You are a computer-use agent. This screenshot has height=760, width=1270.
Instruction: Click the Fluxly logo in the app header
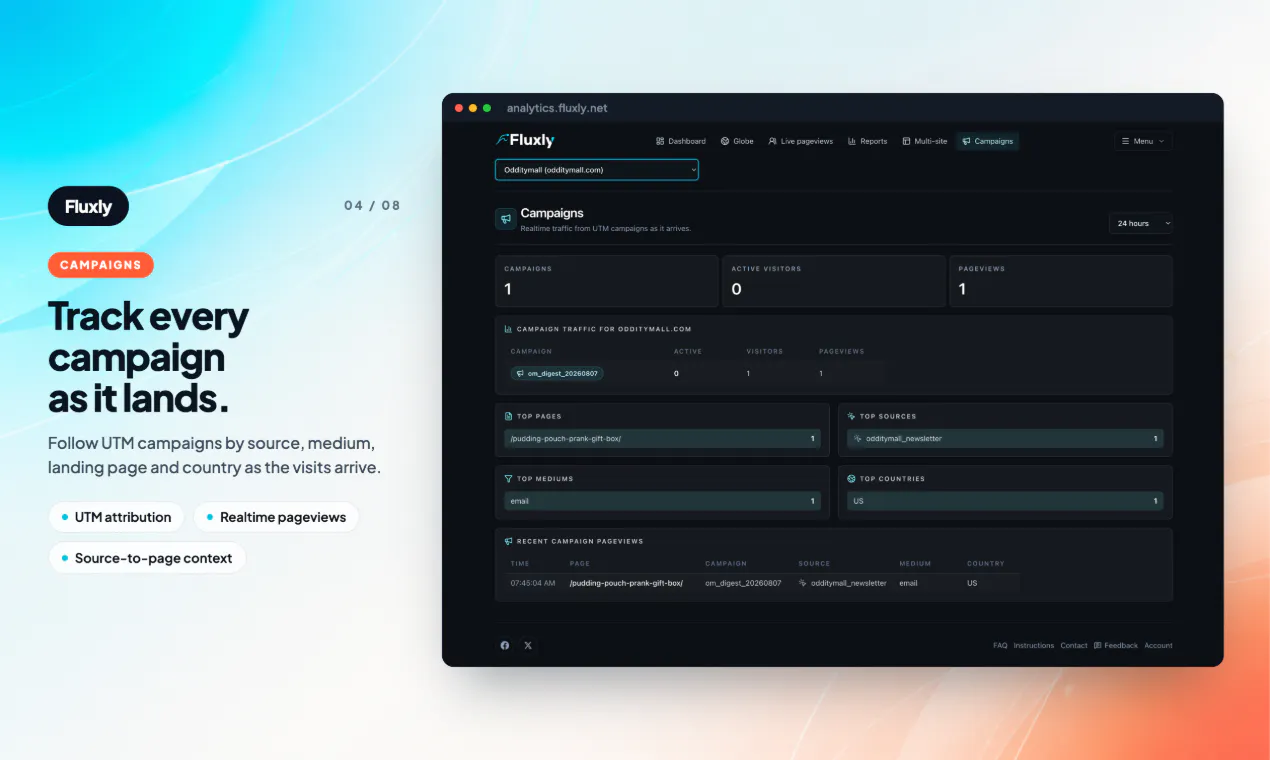point(525,141)
